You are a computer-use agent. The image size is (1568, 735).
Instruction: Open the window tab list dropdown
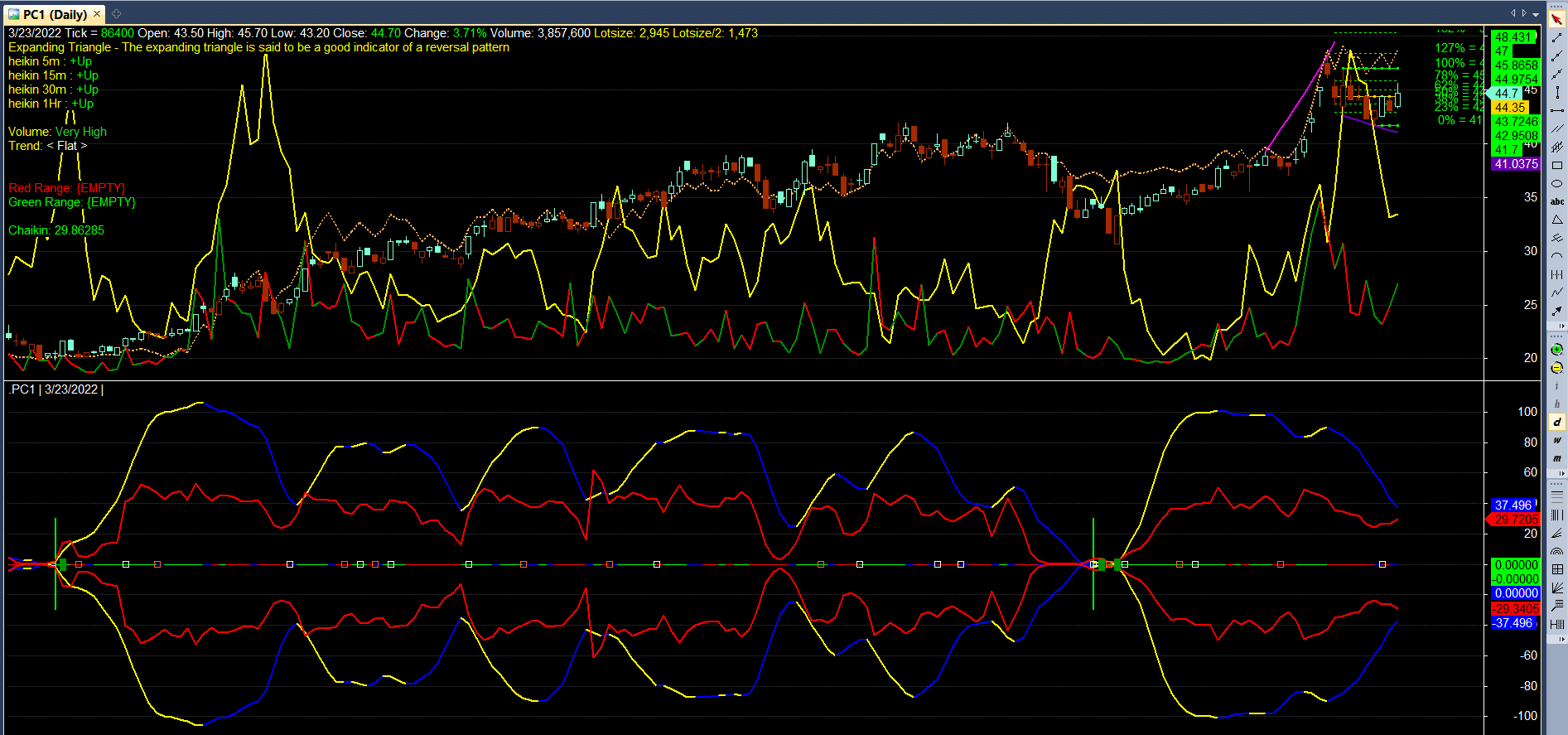pyautogui.click(x=1535, y=14)
